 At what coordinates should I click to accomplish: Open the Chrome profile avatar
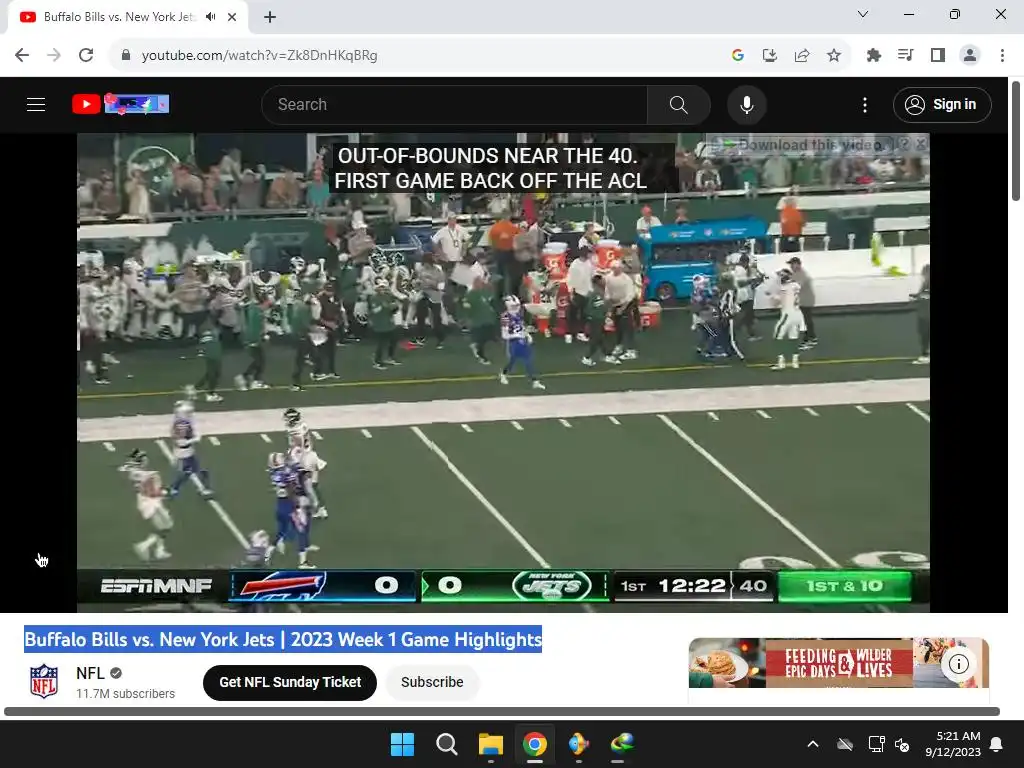tap(970, 56)
